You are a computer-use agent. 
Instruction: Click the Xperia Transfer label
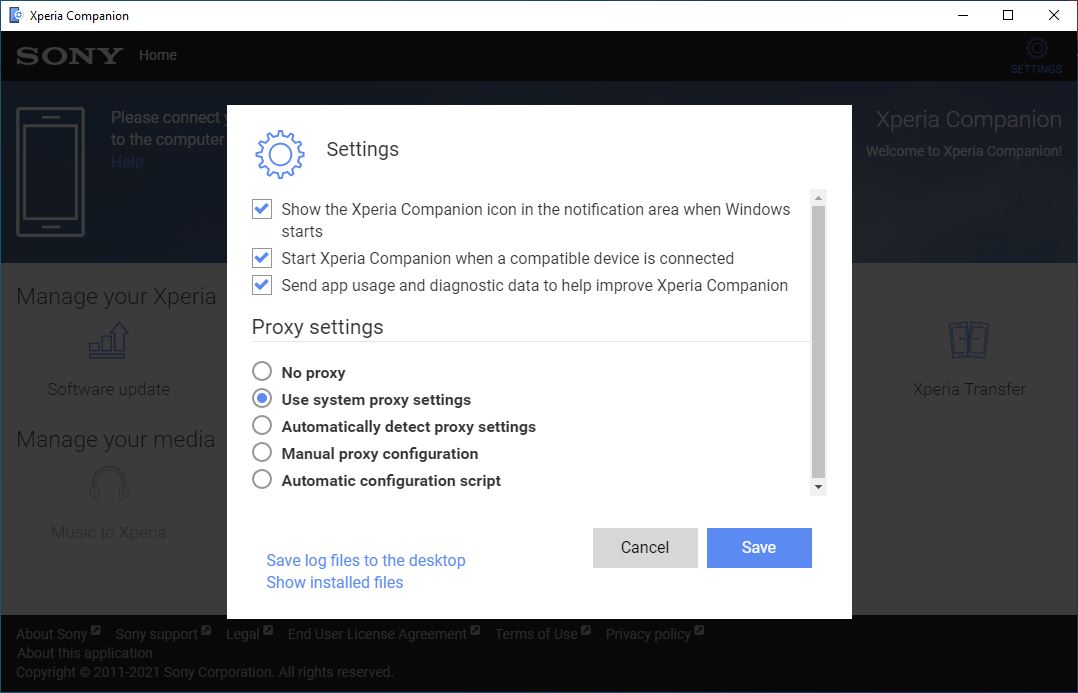point(969,389)
